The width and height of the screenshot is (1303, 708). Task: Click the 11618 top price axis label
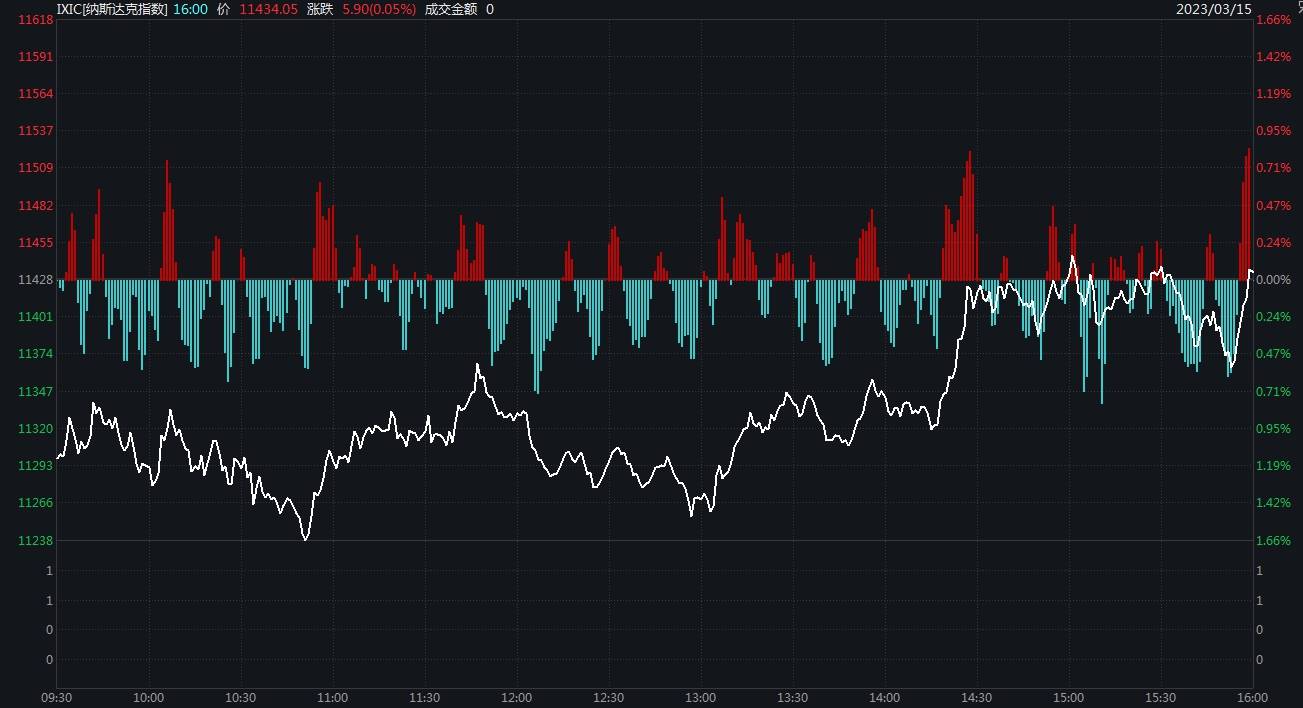36,20
